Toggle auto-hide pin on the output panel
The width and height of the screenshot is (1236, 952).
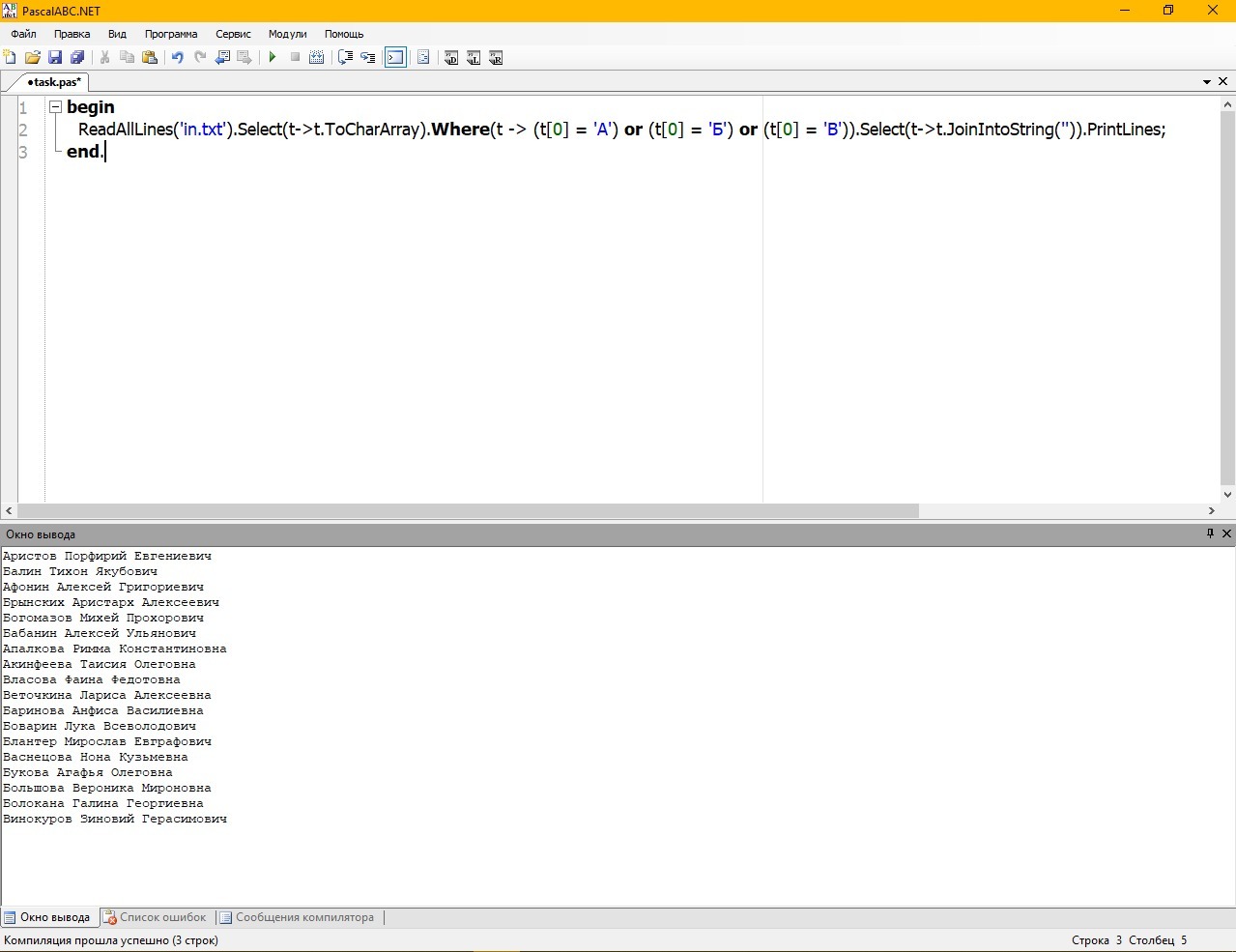(1210, 534)
